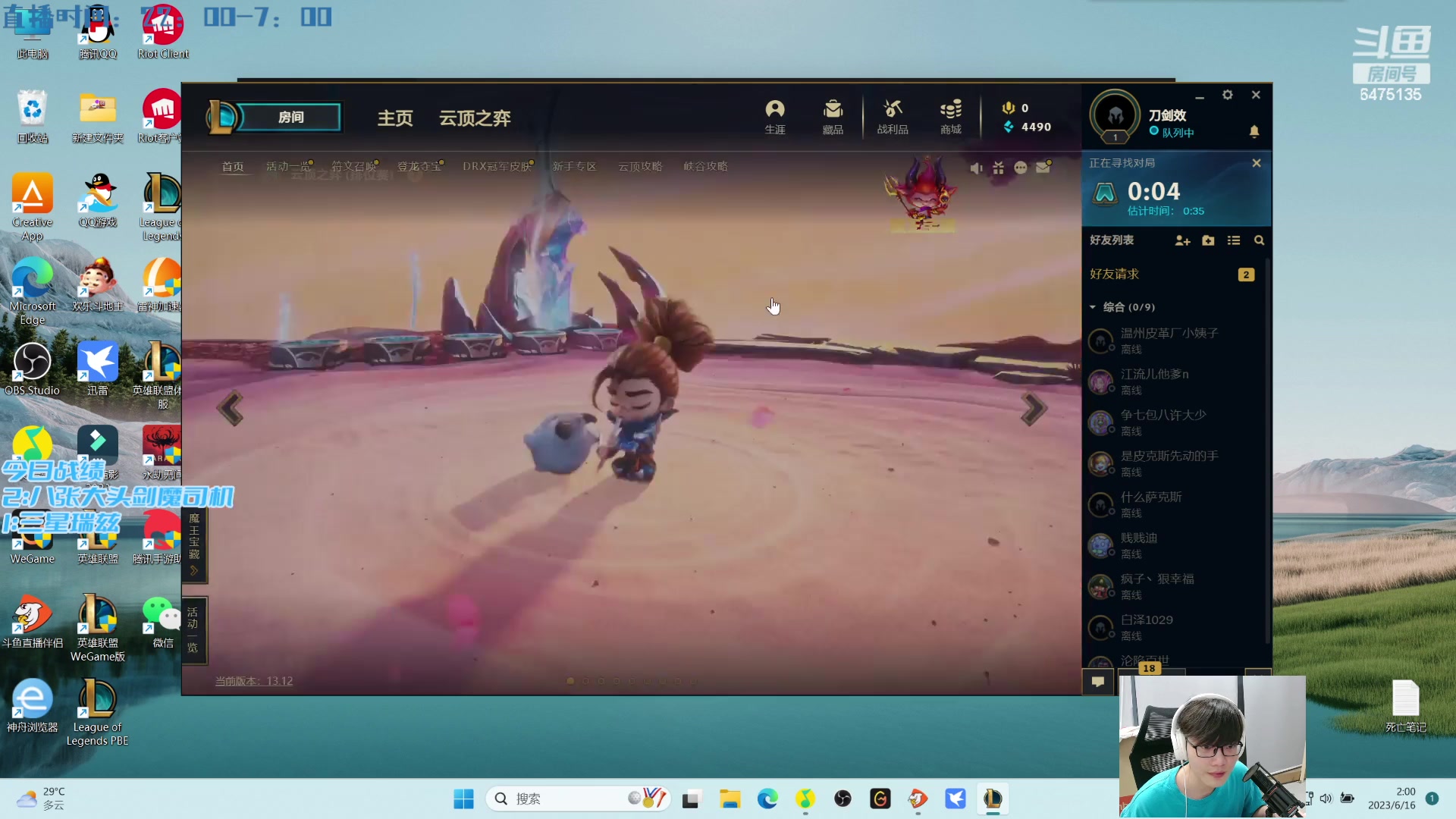Open OBS Studio desktop shortcut
Screen dimensions: 1456x819
[x=32, y=369]
